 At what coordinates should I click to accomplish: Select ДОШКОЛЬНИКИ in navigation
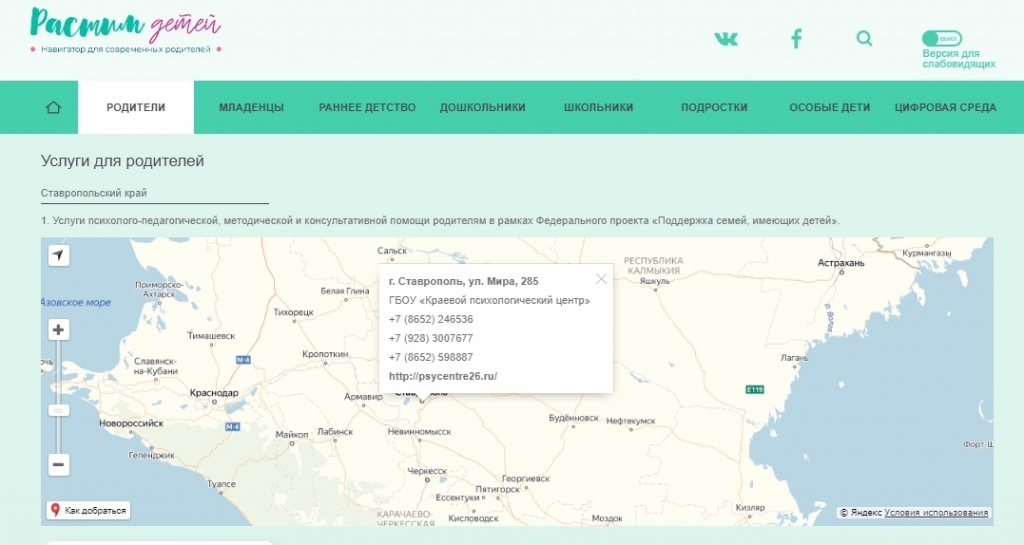(x=483, y=108)
